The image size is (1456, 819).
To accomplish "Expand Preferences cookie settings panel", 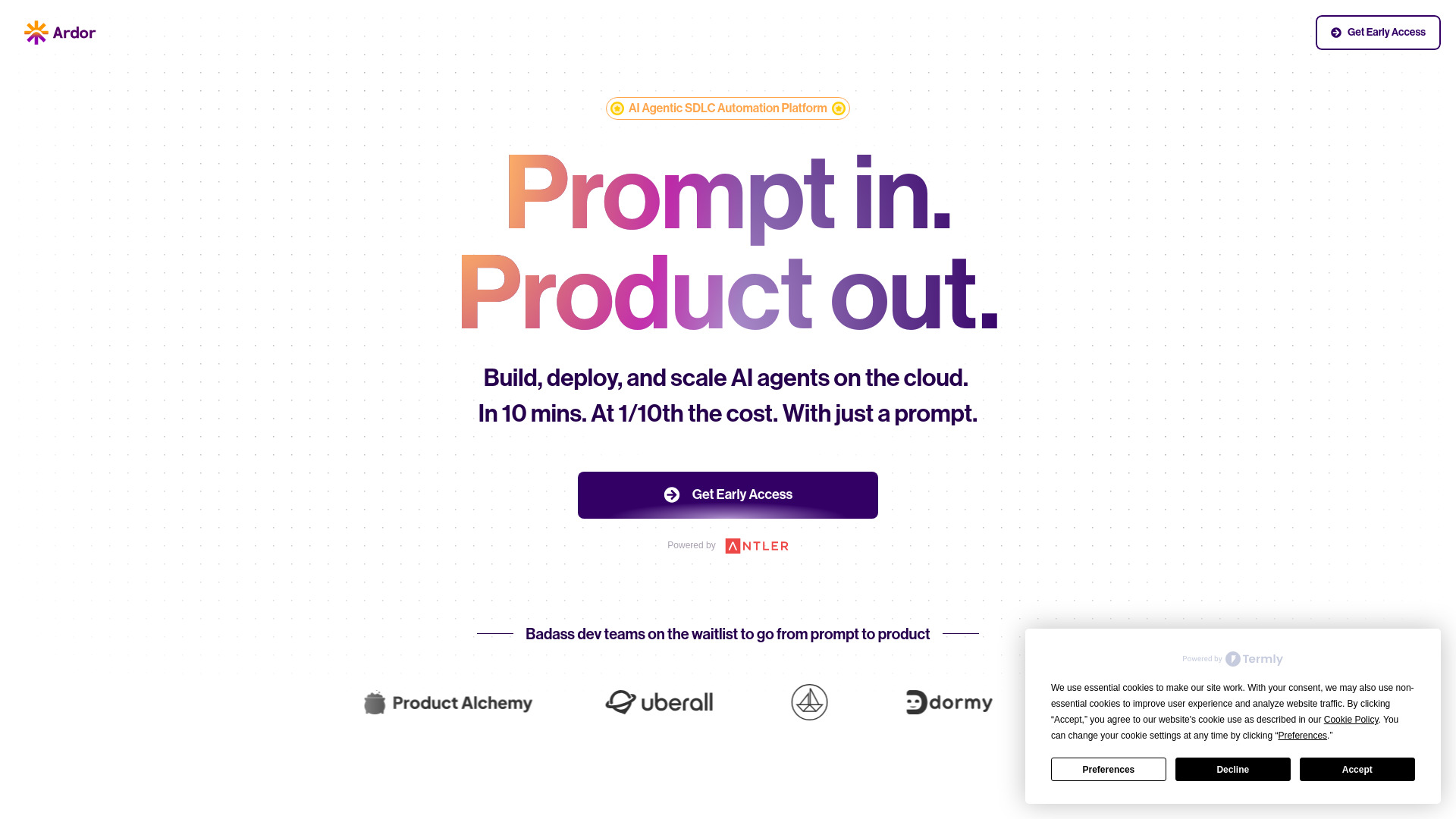I will click(x=1108, y=769).
